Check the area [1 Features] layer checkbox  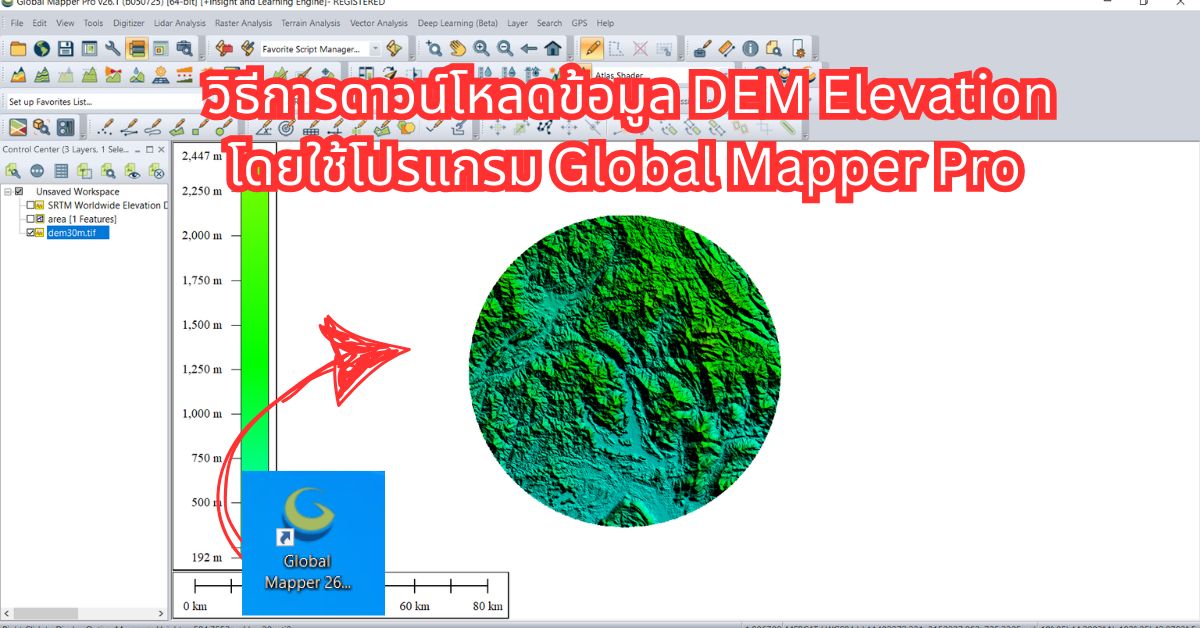pyautogui.click(x=30, y=219)
